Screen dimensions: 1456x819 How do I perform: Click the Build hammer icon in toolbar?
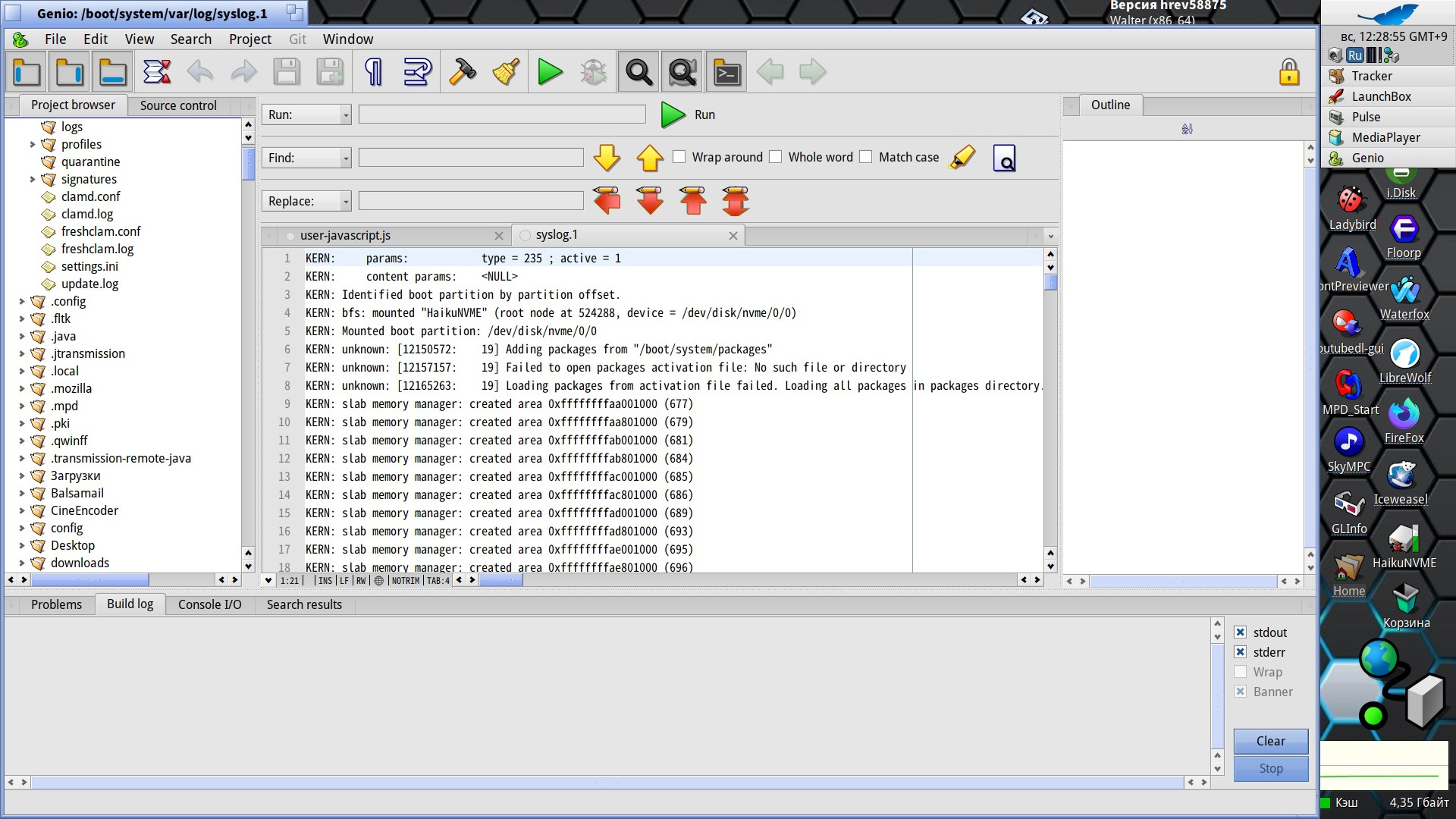click(462, 73)
